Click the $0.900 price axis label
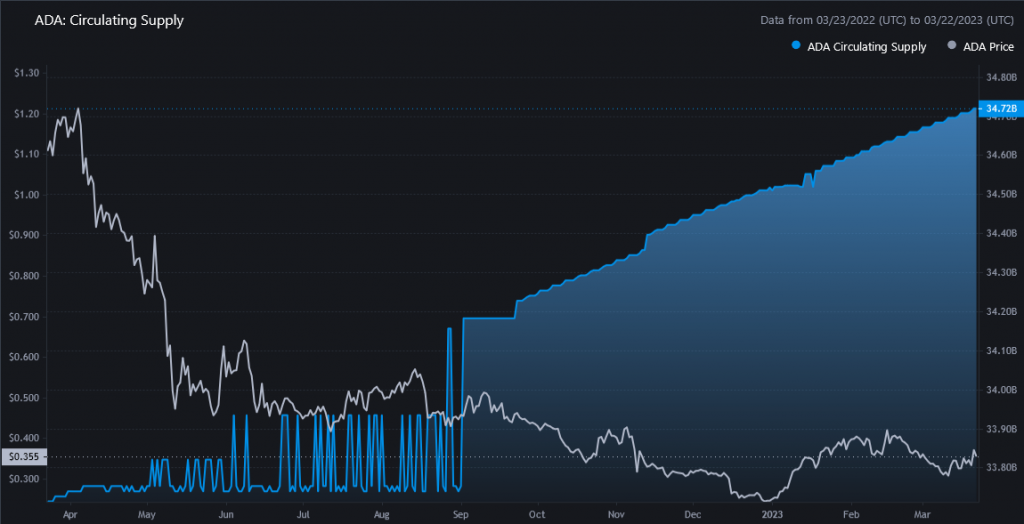The height and width of the screenshot is (524, 1024). [x=25, y=235]
